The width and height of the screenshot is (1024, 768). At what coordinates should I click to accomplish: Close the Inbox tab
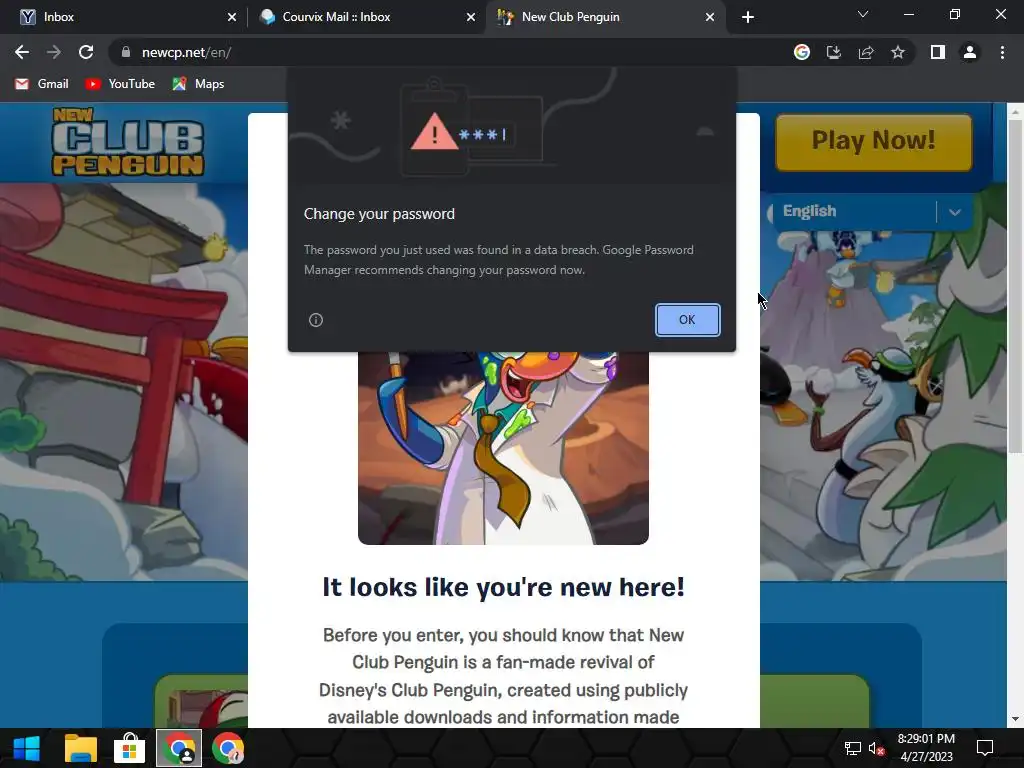(x=232, y=17)
